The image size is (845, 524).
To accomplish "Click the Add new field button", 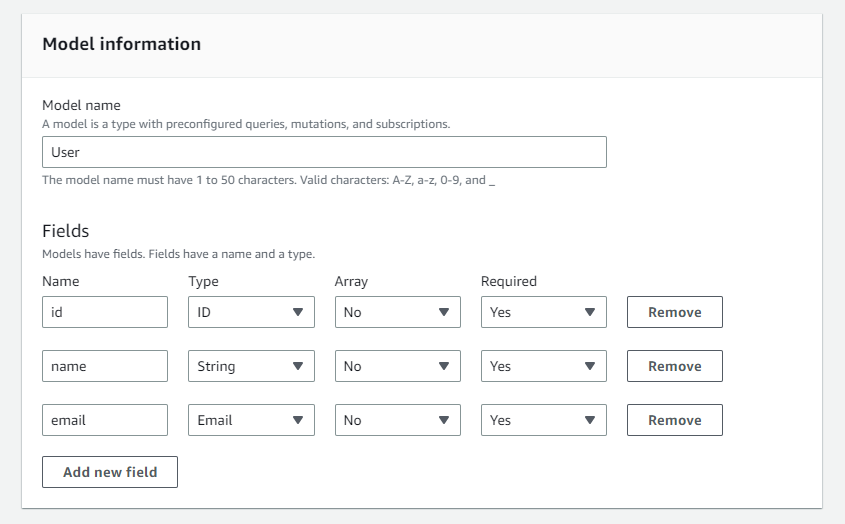I will [x=110, y=472].
